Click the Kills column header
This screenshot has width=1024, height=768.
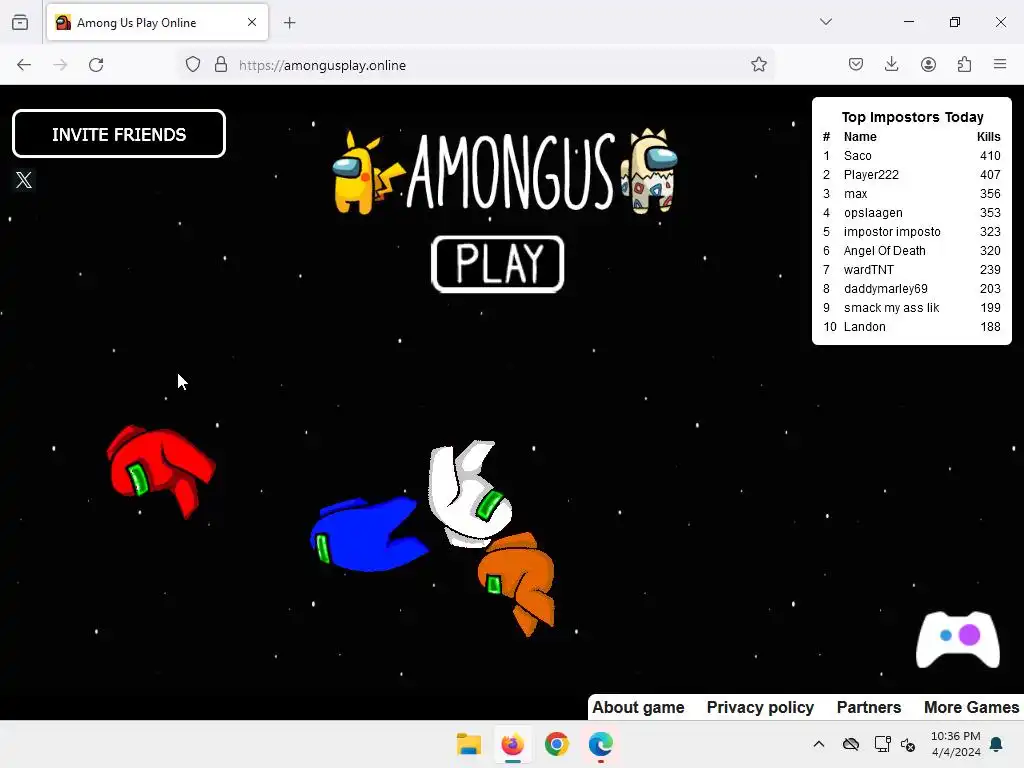pos(988,136)
